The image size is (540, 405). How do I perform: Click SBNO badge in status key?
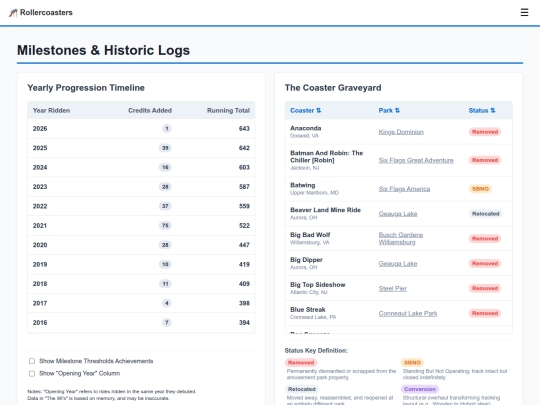click(412, 363)
